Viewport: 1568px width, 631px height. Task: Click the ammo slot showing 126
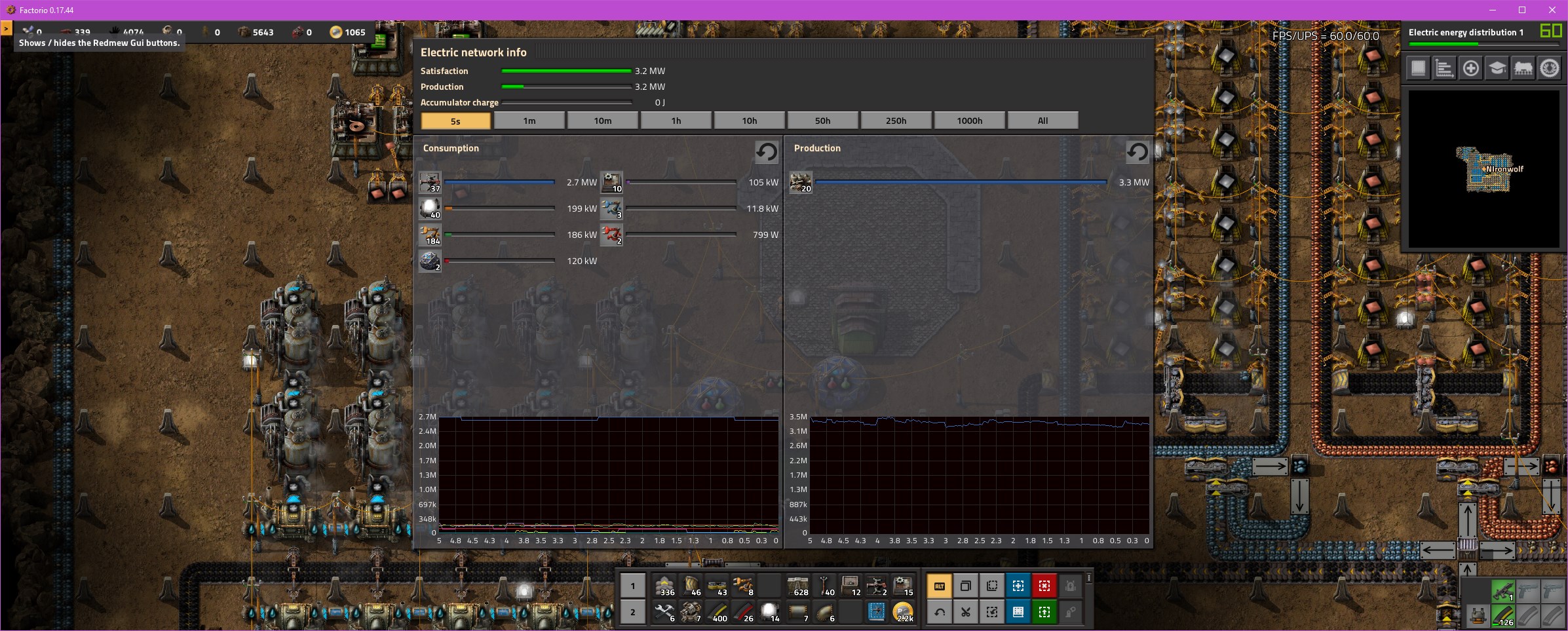click(x=1502, y=616)
